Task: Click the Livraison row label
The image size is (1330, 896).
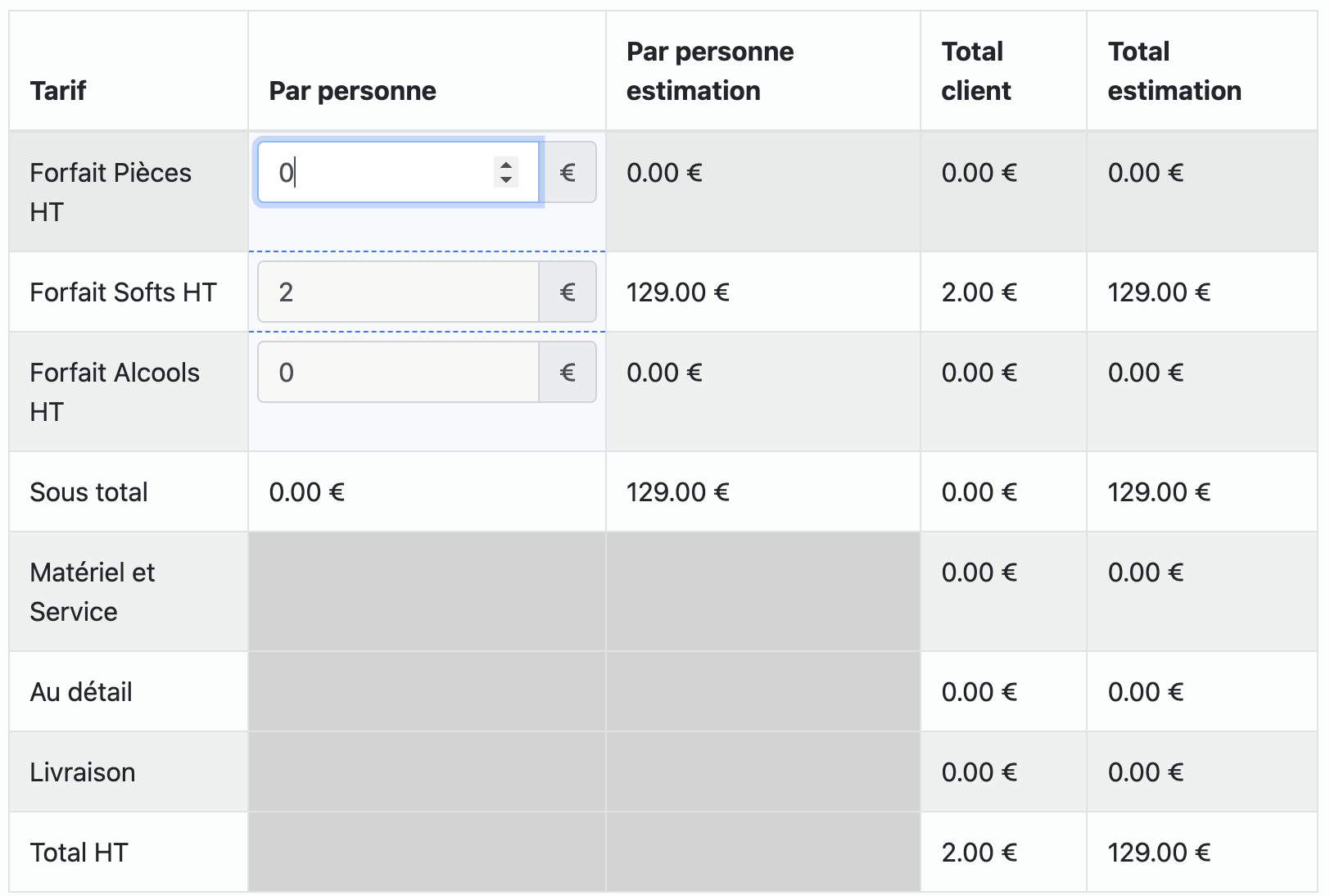Action: pos(82,772)
